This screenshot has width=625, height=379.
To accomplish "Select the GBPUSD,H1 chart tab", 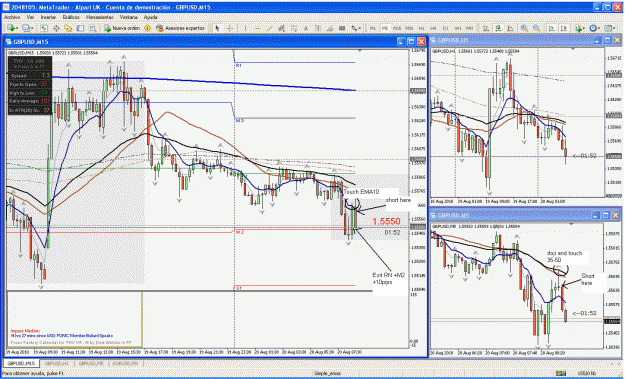I will (x=57, y=363).
